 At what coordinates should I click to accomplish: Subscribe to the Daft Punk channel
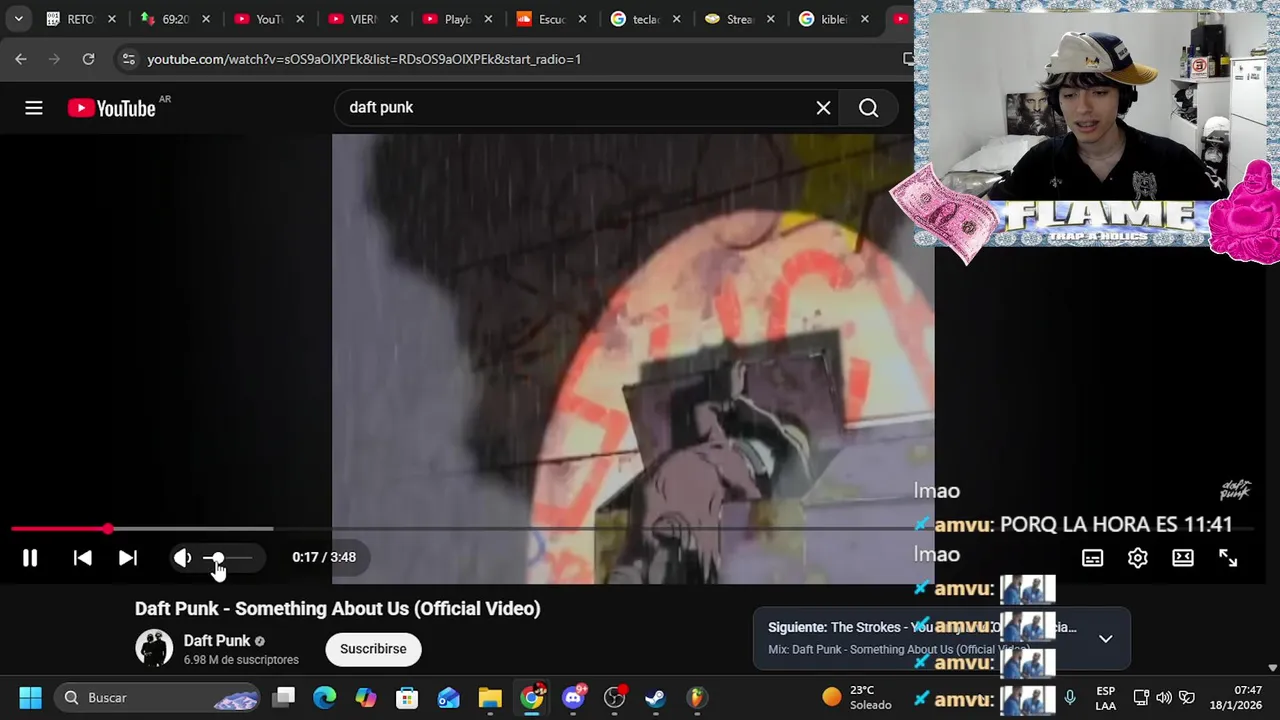[373, 649]
